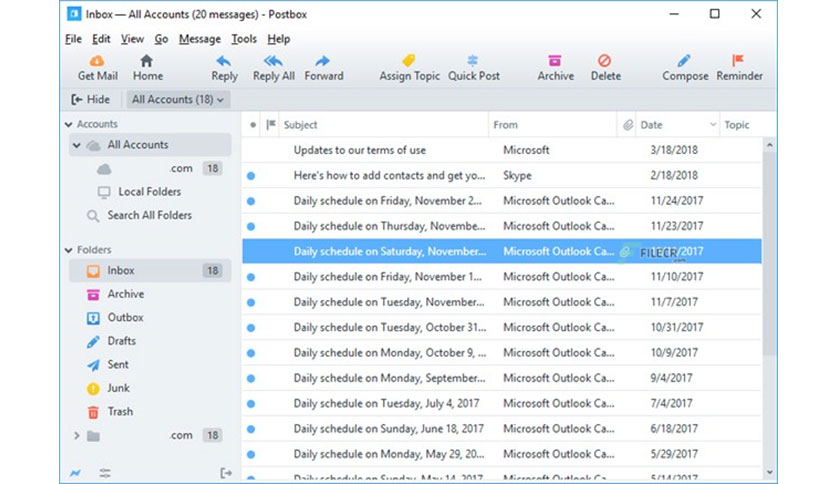Select the Daily schedule Saturday, November message
The width and height of the screenshot is (836, 484).
pyautogui.click(x=501, y=251)
